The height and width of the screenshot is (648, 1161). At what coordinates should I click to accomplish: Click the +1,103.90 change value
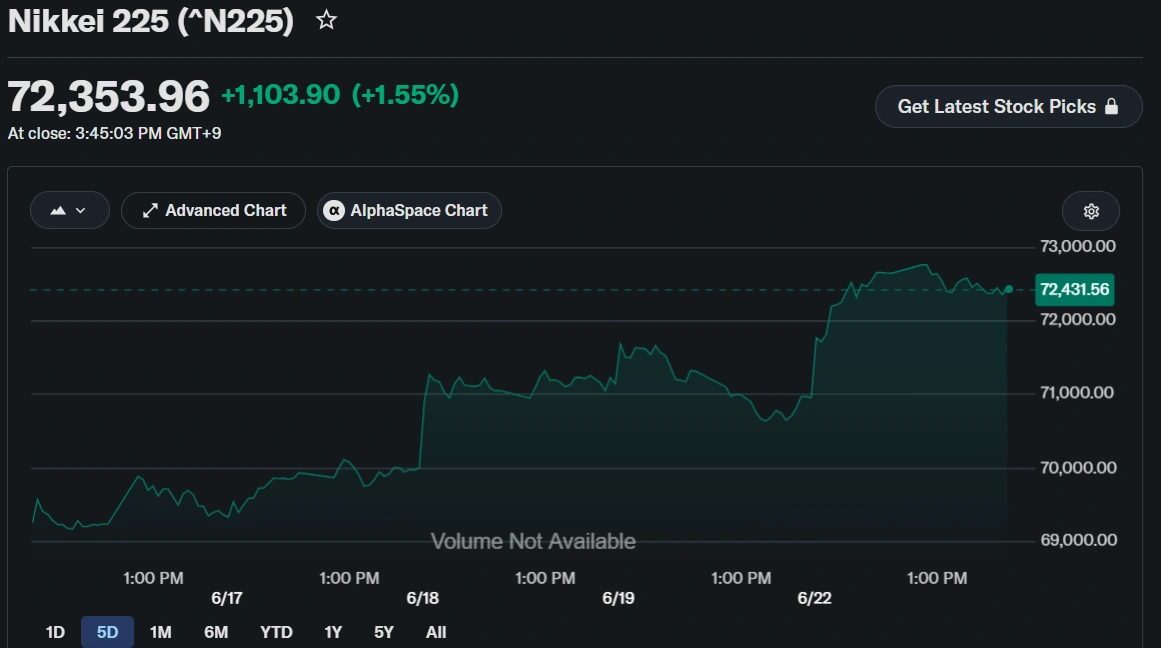pos(281,95)
